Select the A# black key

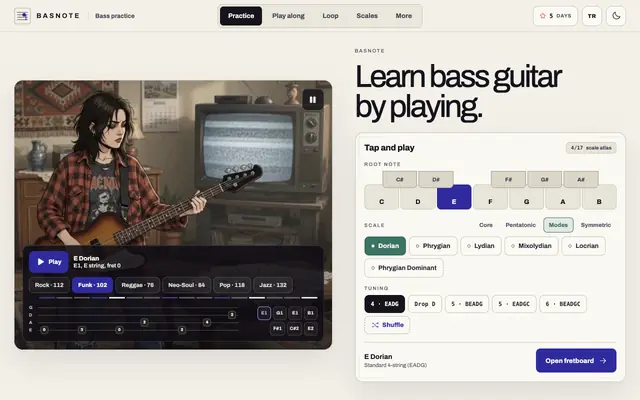pyautogui.click(x=581, y=179)
